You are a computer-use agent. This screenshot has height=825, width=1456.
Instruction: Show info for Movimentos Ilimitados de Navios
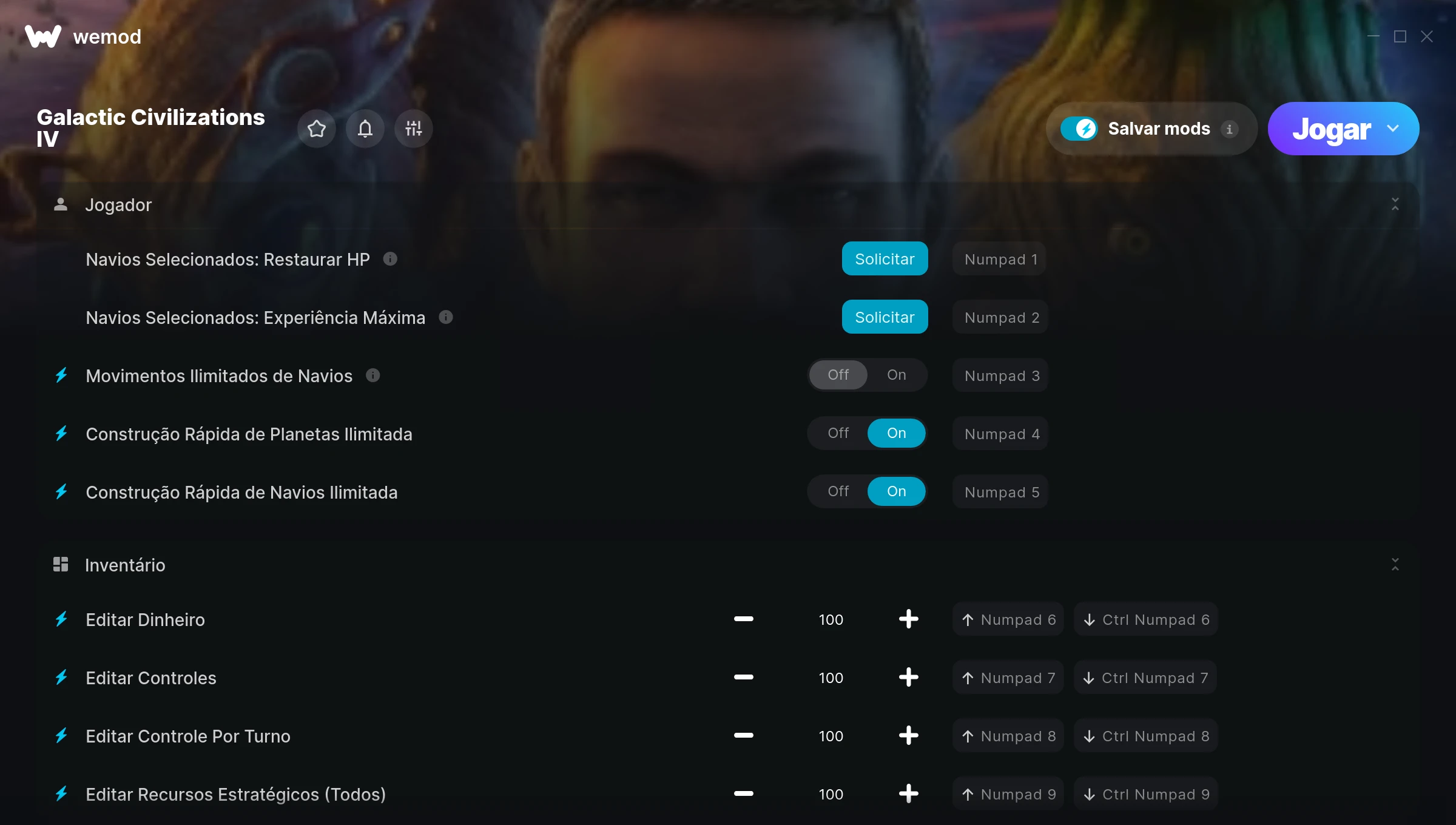[x=373, y=375]
